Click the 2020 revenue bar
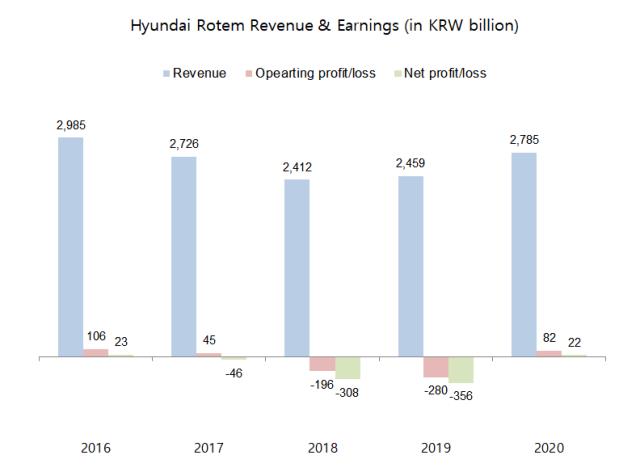Viewport: 640px width, 472px height. click(x=524, y=255)
